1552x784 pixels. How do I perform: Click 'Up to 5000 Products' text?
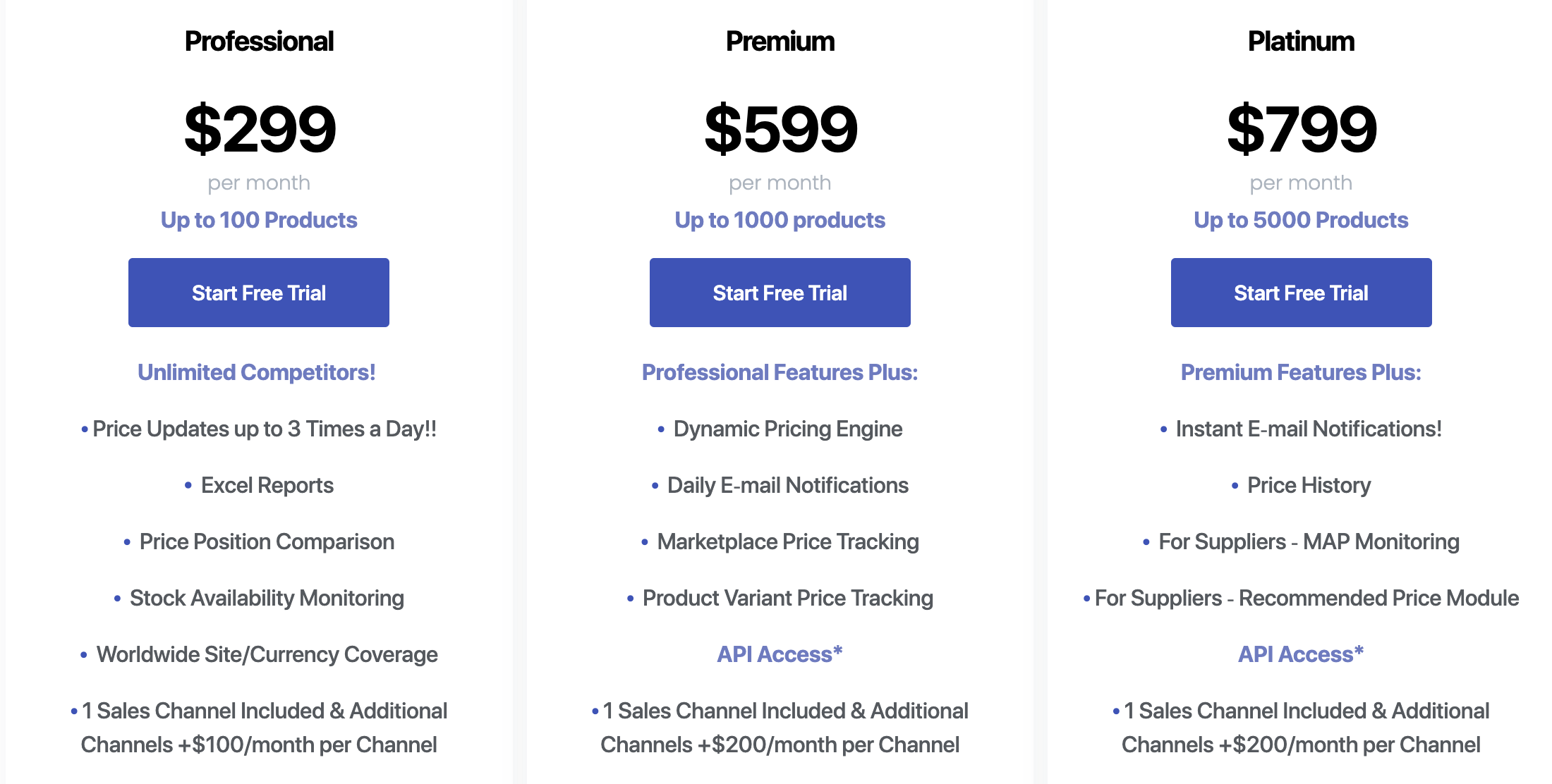tap(1302, 220)
